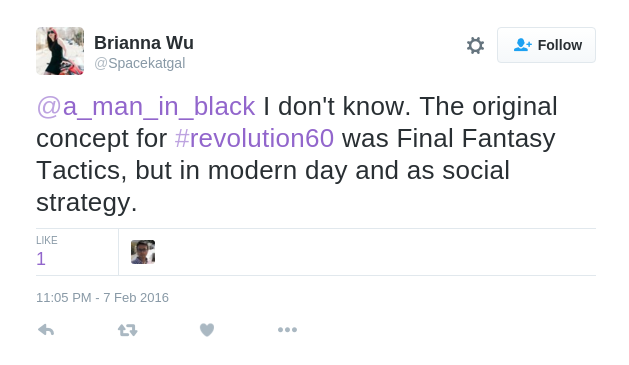Click the word strategy in tweet
Screen dimensions: 629x365
tap(83, 203)
